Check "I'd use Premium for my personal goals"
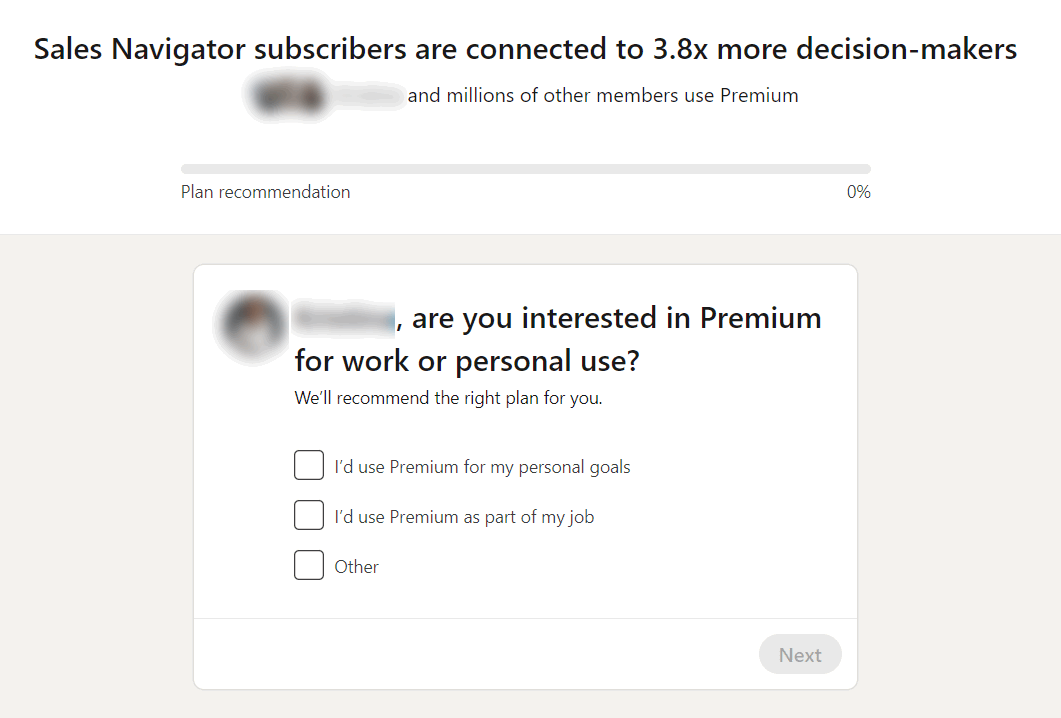Image resolution: width=1061 pixels, height=718 pixels. (309, 465)
